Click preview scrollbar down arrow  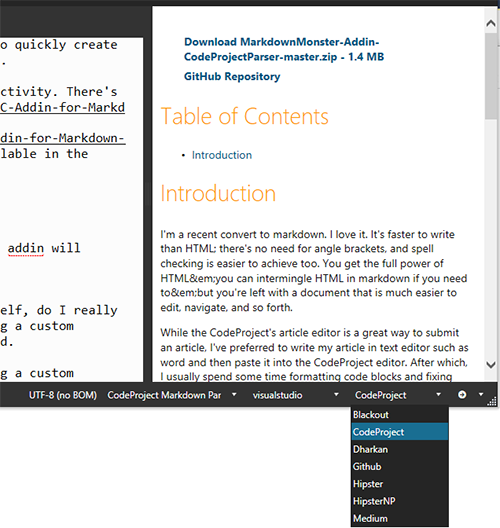(491, 364)
